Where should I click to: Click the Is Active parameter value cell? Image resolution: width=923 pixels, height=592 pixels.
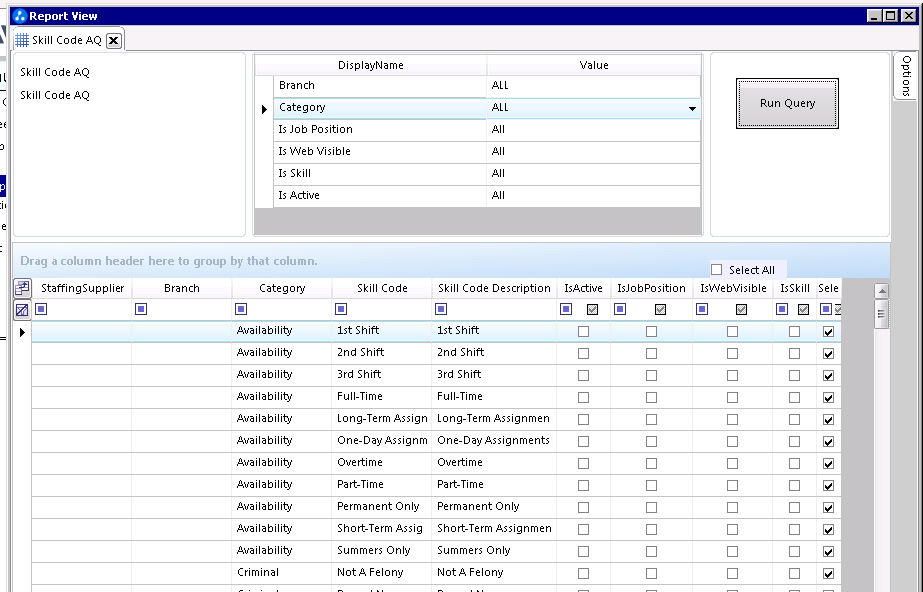[x=593, y=196]
